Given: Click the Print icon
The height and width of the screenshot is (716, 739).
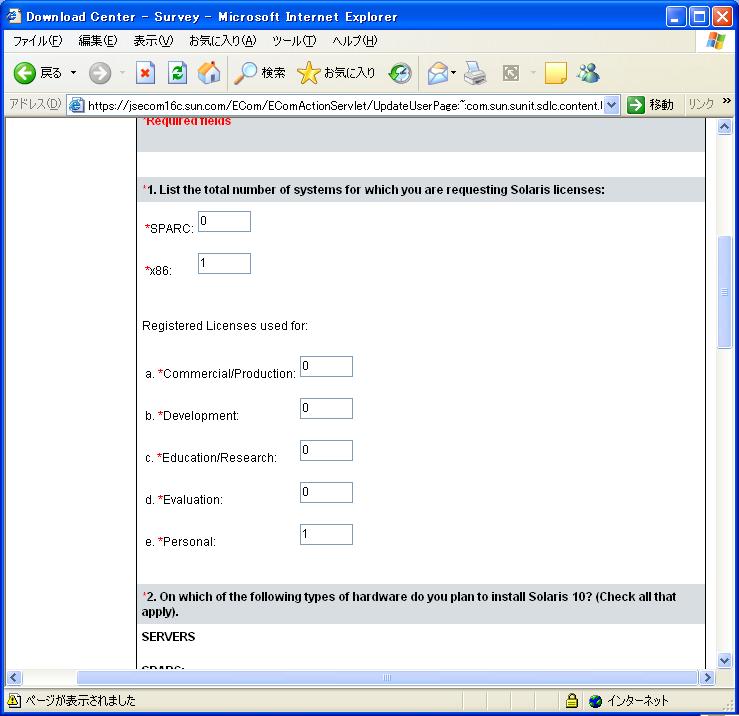Looking at the screenshot, I should pos(475,73).
